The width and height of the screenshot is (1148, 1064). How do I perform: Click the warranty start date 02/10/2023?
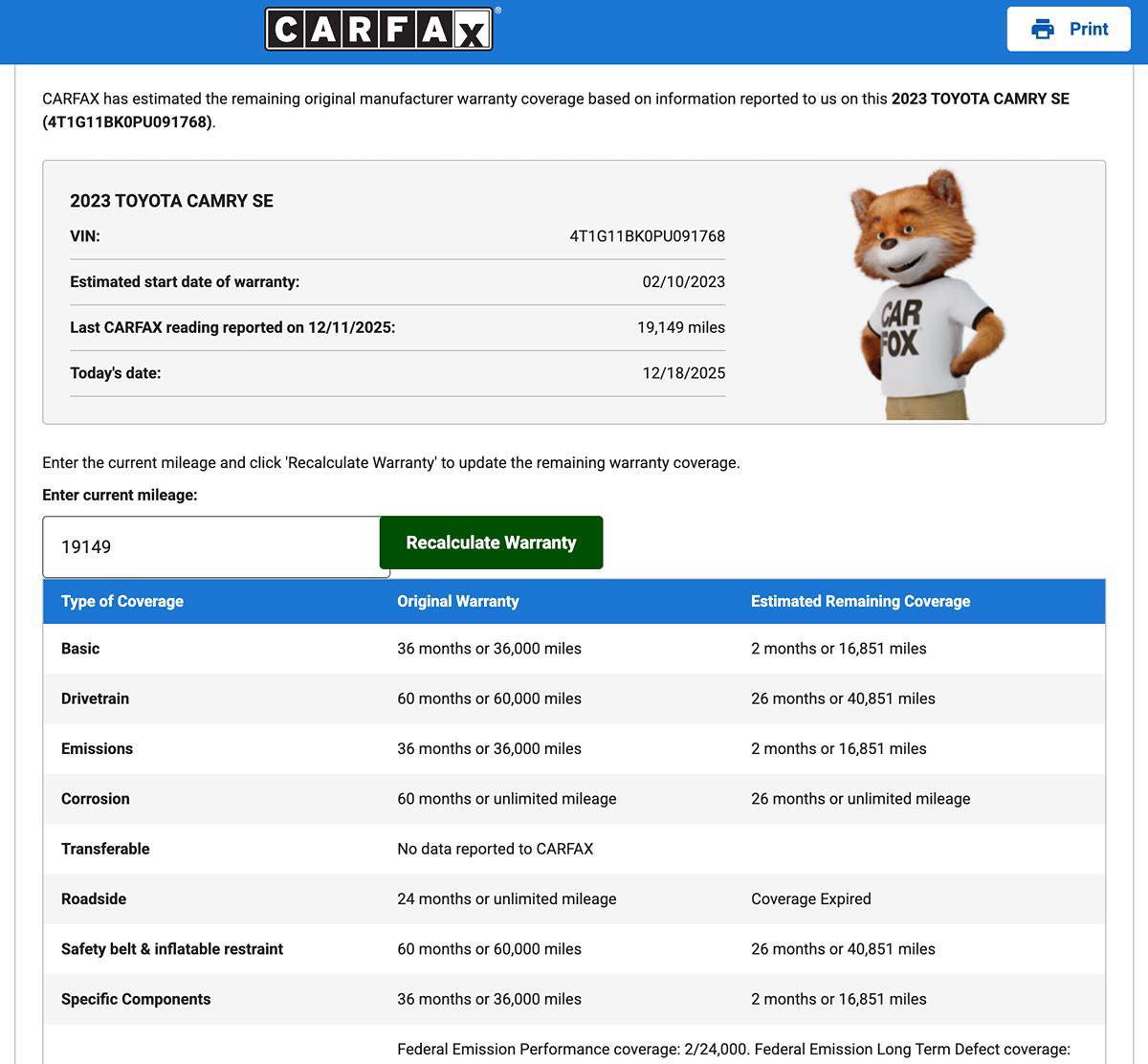(x=684, y=282)
